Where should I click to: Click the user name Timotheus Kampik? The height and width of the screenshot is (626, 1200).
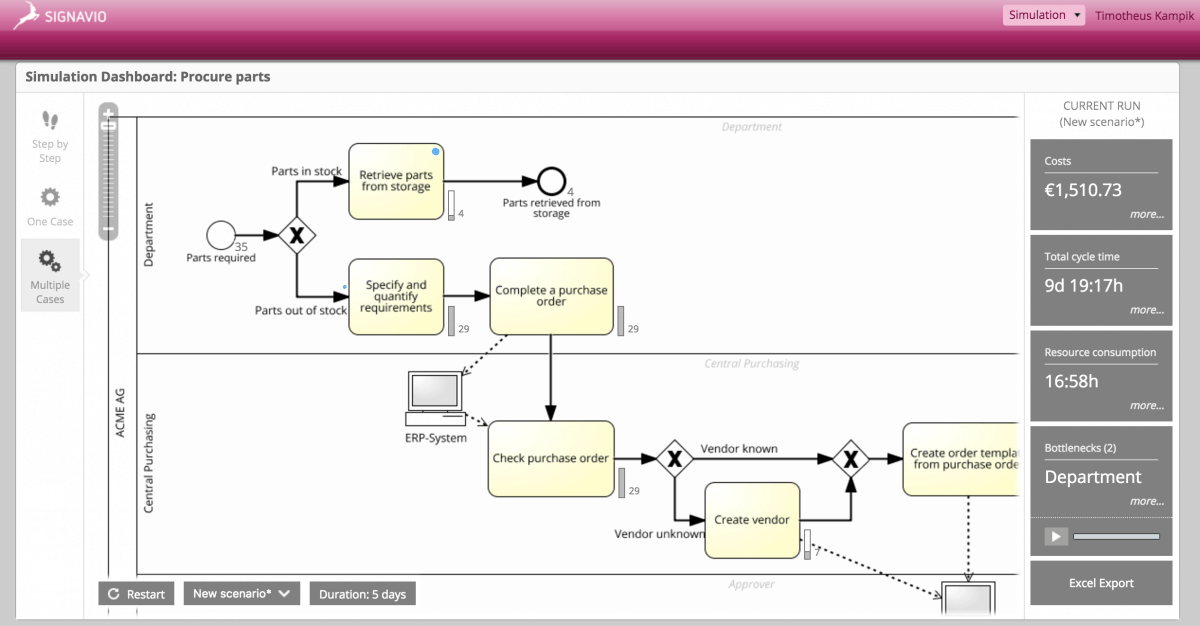[x=1143, y=16]
